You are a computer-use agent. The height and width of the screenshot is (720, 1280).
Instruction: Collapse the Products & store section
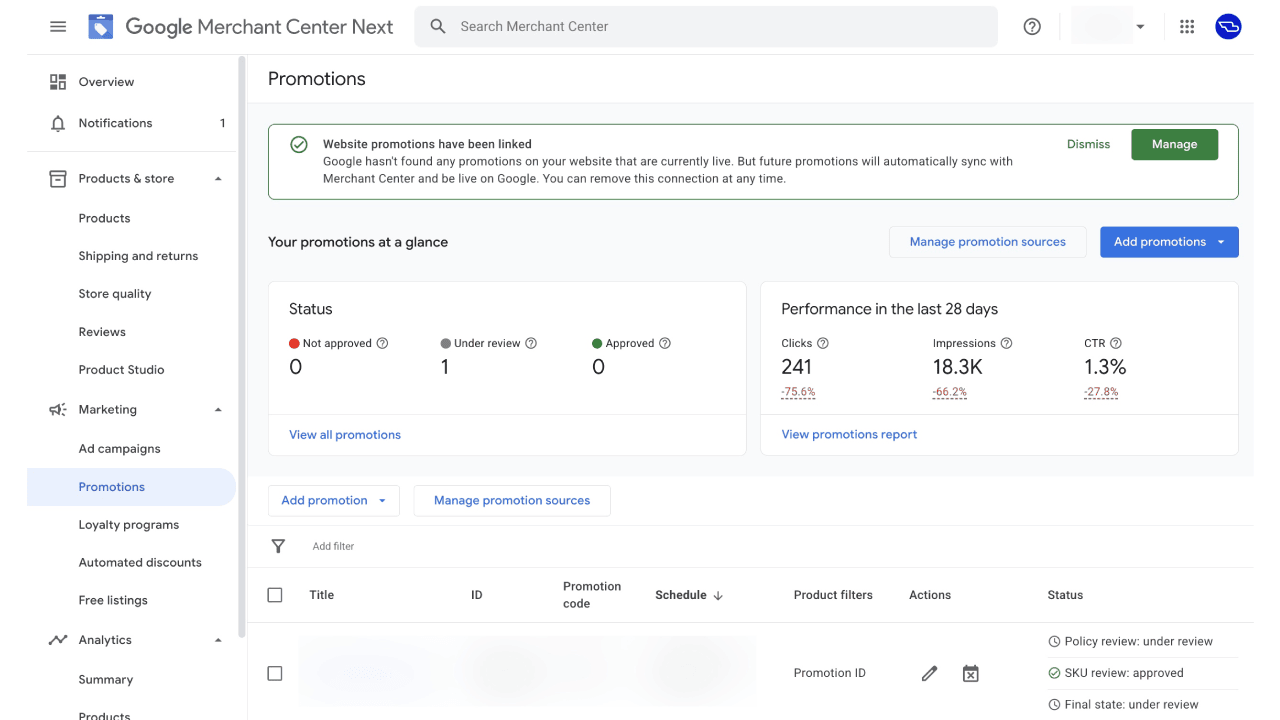click(218, 179)
